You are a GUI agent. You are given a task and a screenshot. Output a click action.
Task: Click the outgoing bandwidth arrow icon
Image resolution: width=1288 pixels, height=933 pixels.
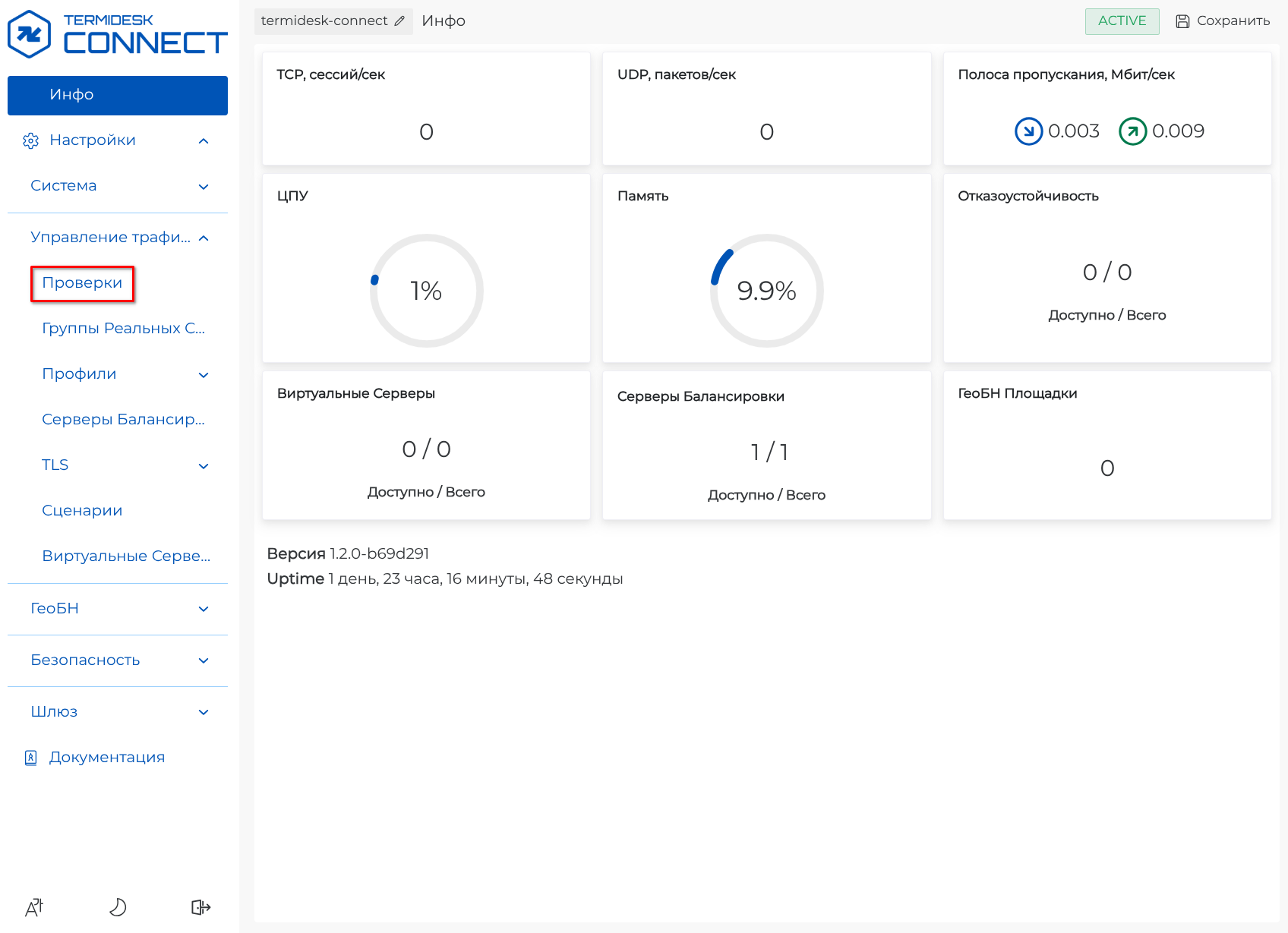click(1132, 131)
